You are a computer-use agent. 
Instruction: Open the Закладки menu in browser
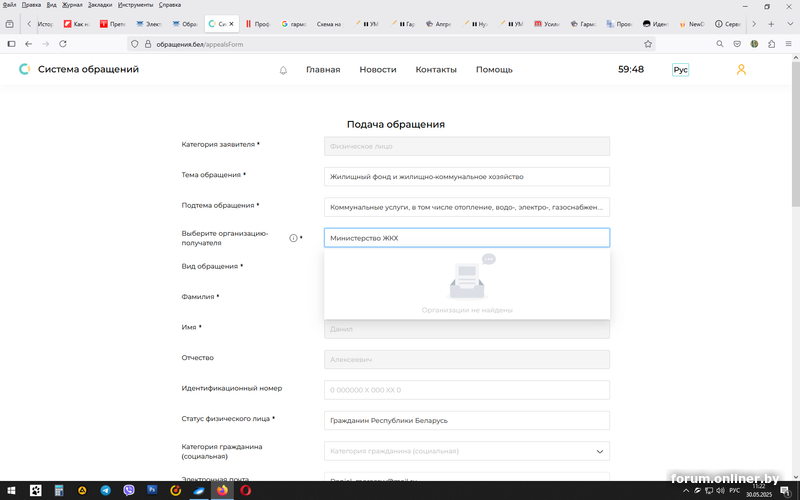[100, 5]
